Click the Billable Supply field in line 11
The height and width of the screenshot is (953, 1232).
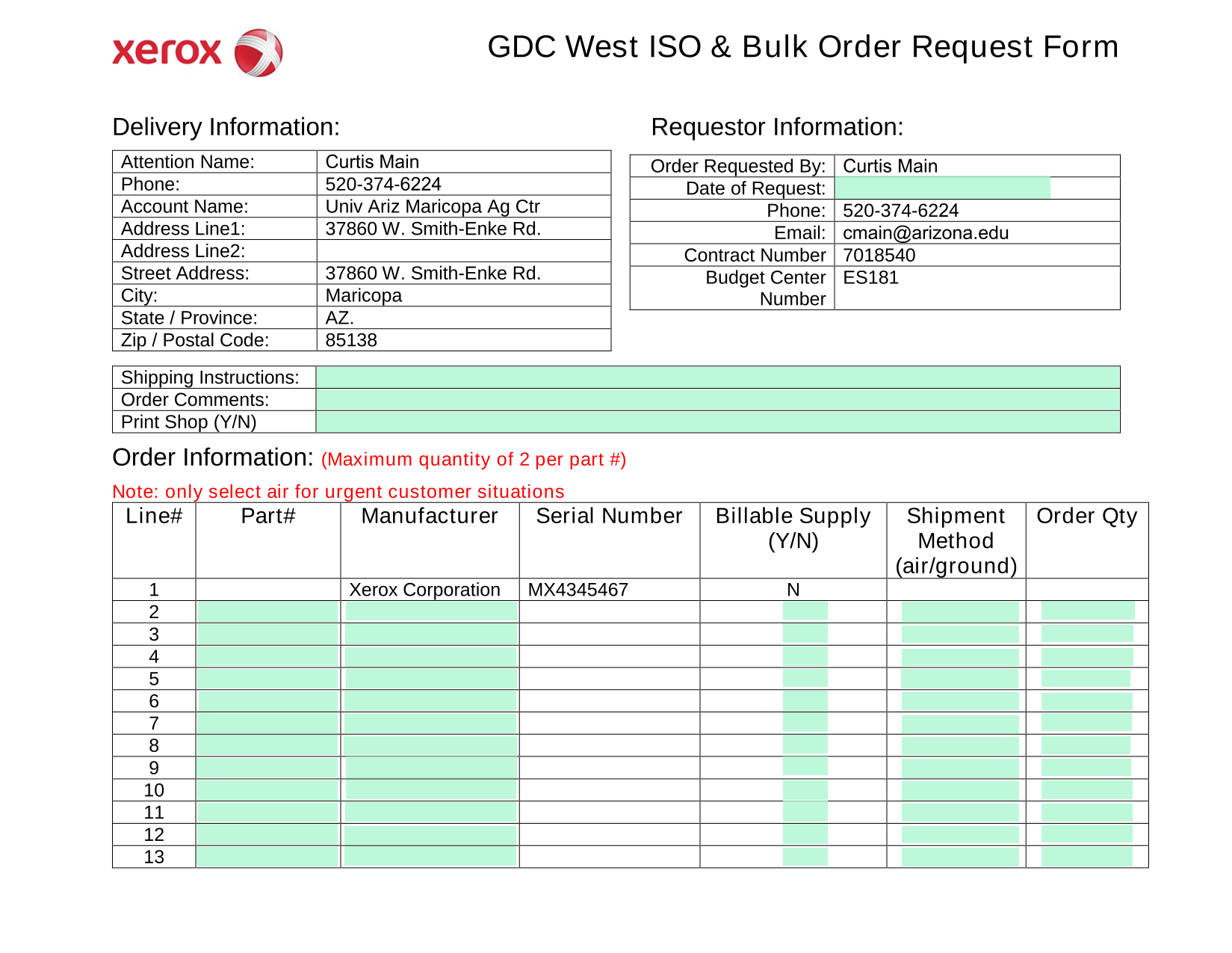[x=805, y=812]
